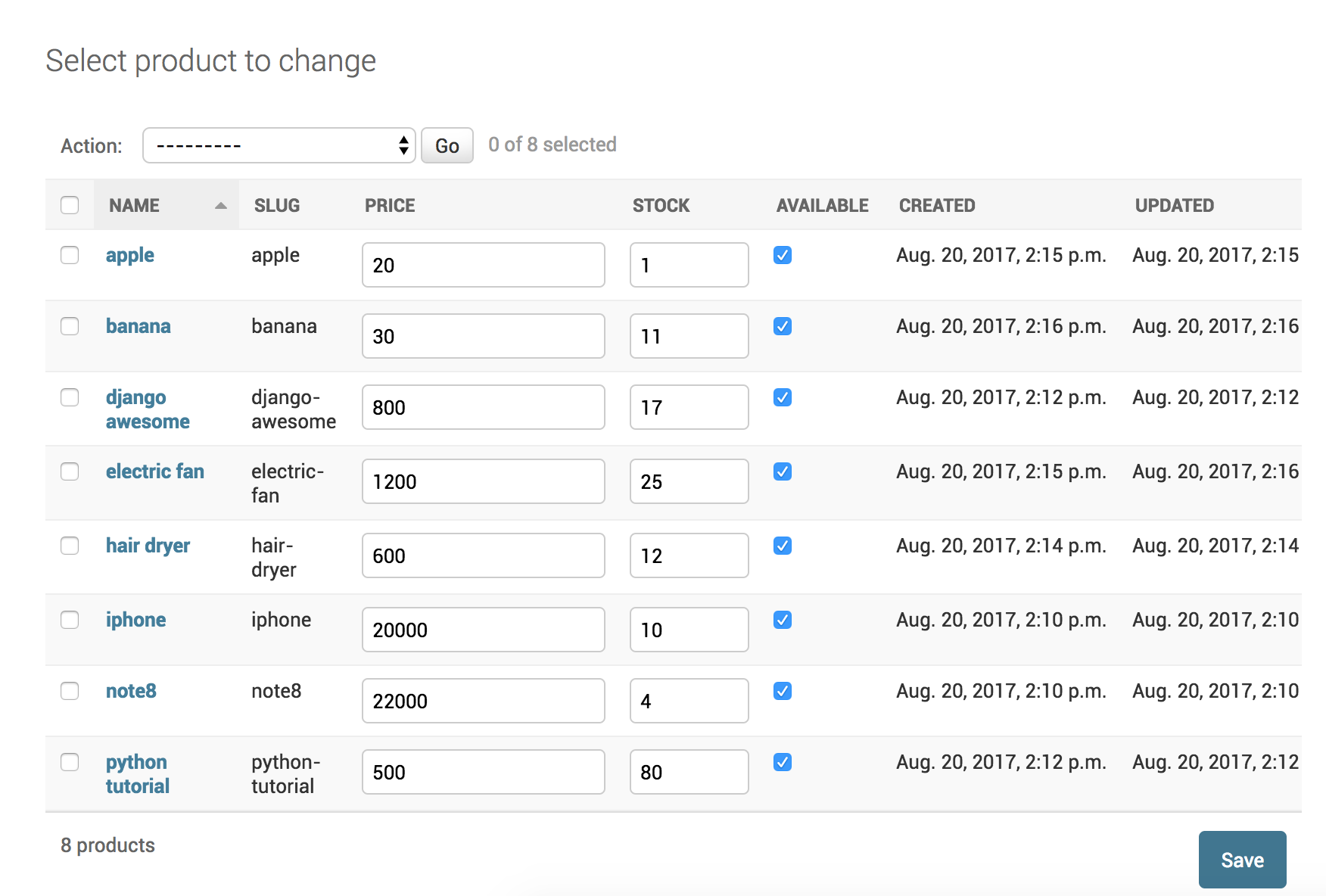Tick the row checkbox for iphone
This screenshot has width=1326, height=896.
coord(70,620)
